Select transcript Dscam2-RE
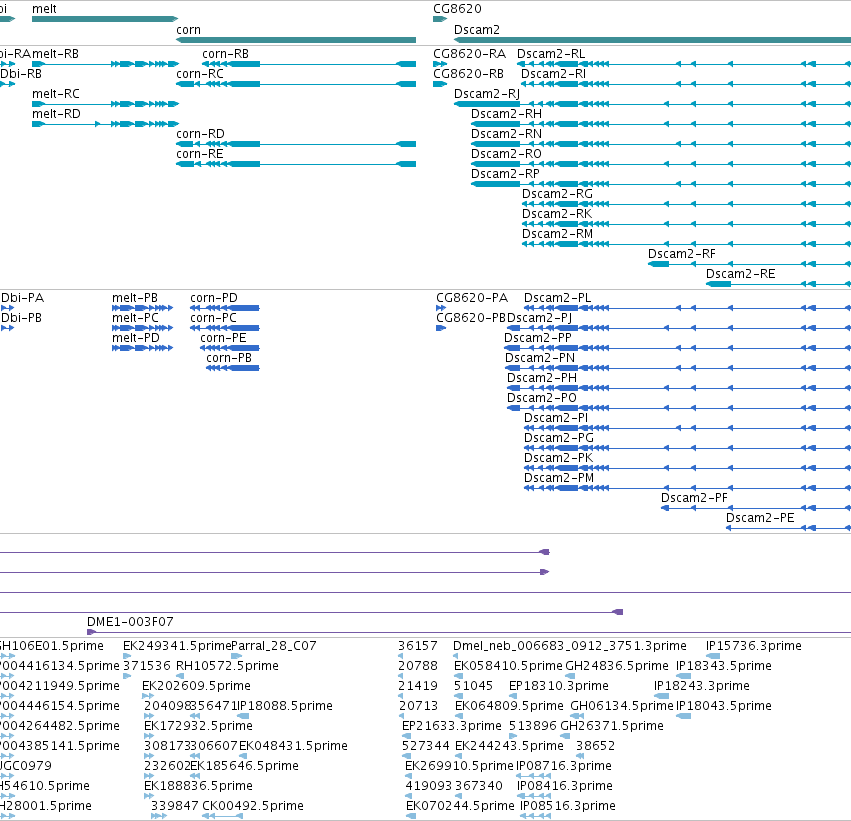 click(x=778, y=284)
